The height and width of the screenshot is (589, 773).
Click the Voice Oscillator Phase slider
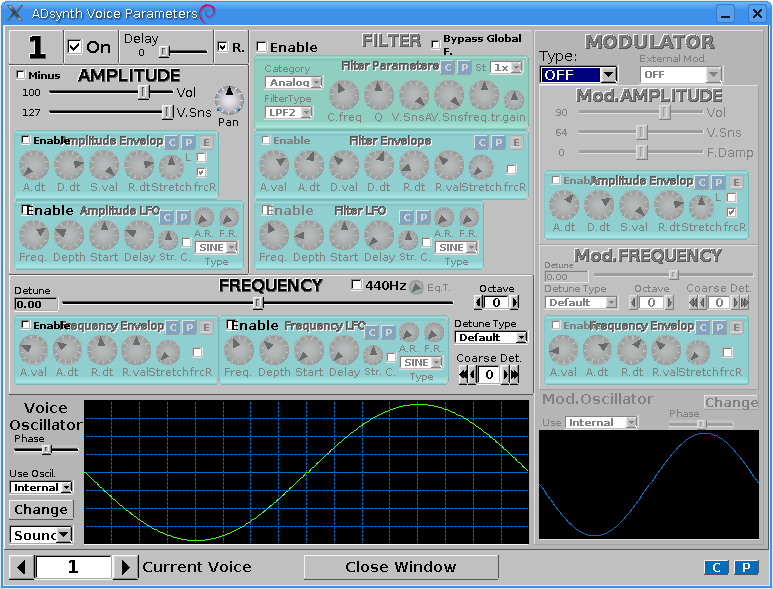click(x=46, y=450)
